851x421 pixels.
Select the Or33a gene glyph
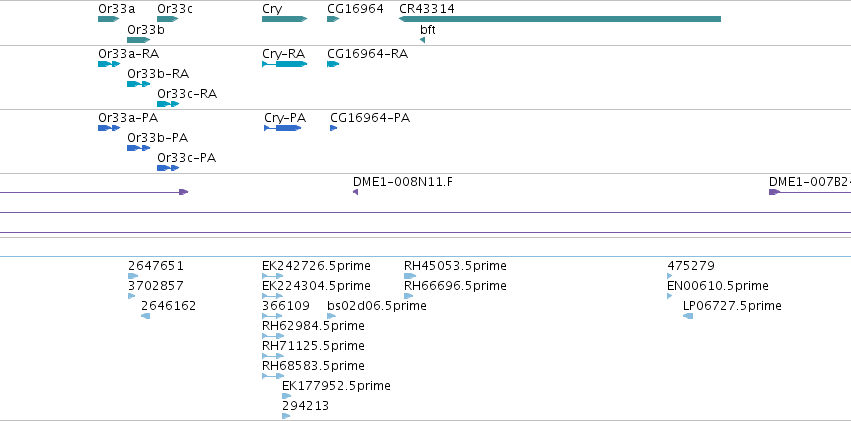(x=109, y=19)
